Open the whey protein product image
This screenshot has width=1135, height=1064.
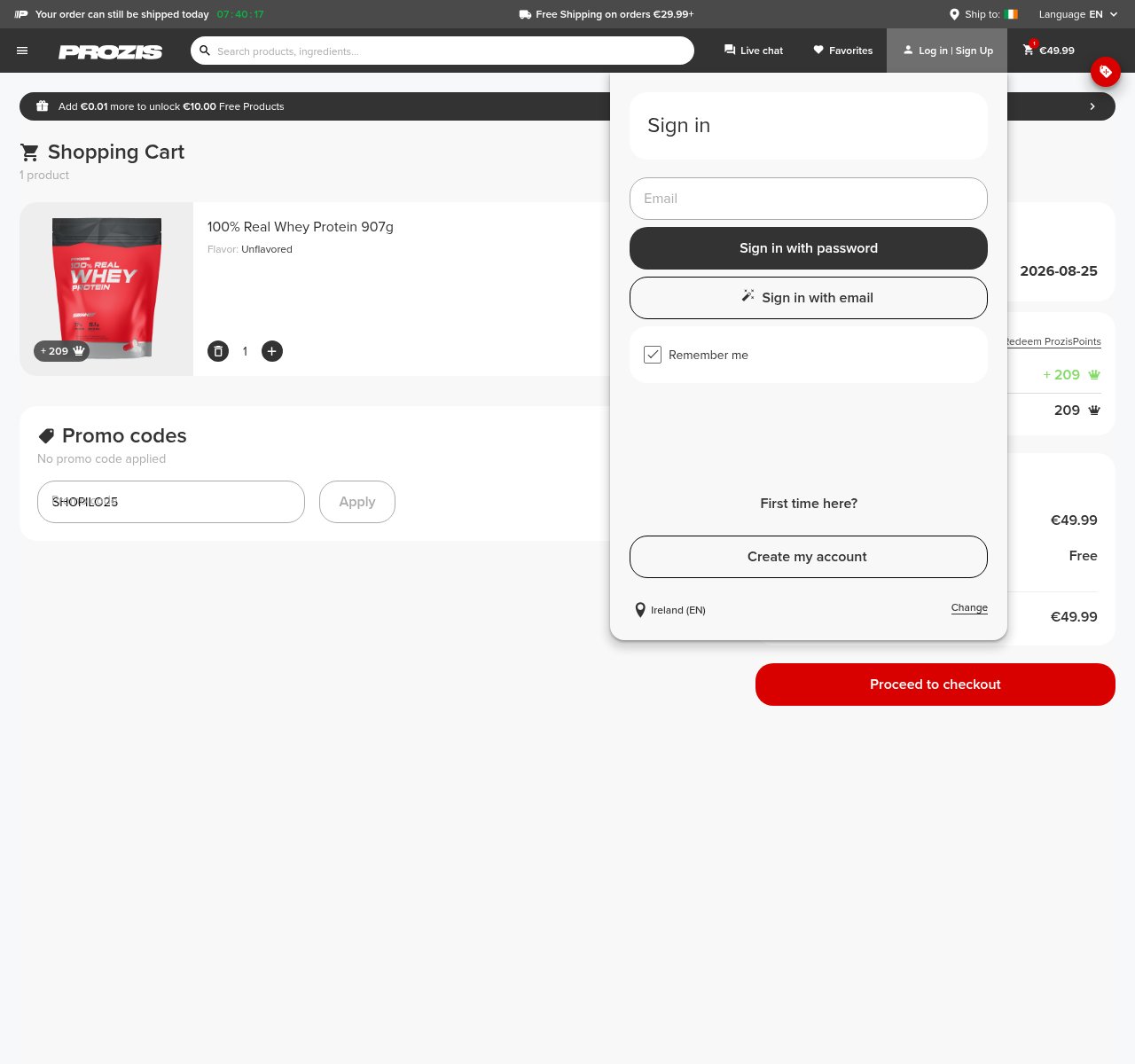click(x=106, y=289)
